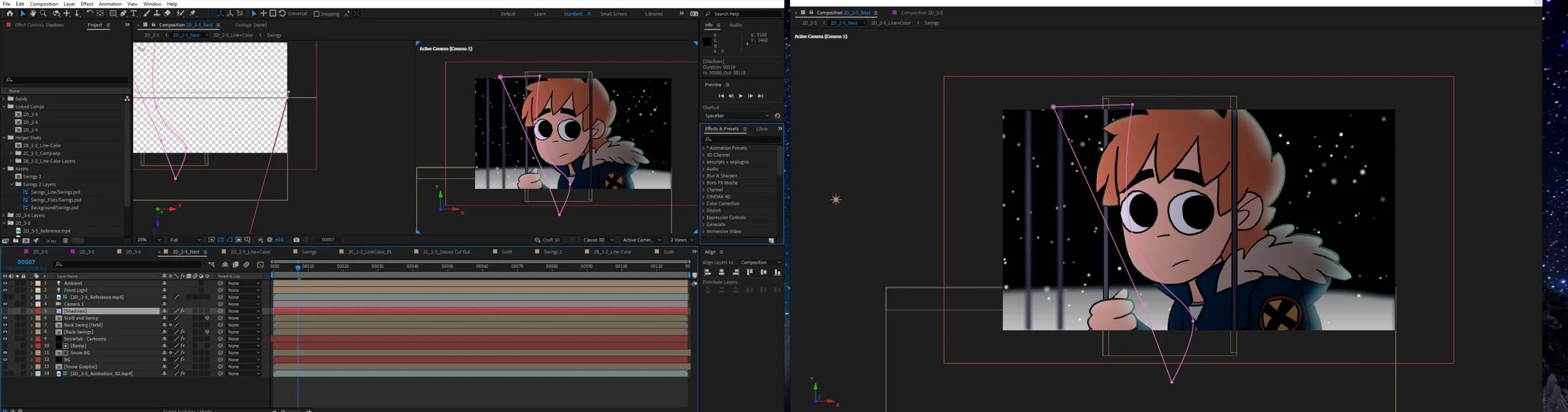Viewport: 1568px width, 412px height.
Task: Click the Local Axis Mode icon
Action: 221,13
